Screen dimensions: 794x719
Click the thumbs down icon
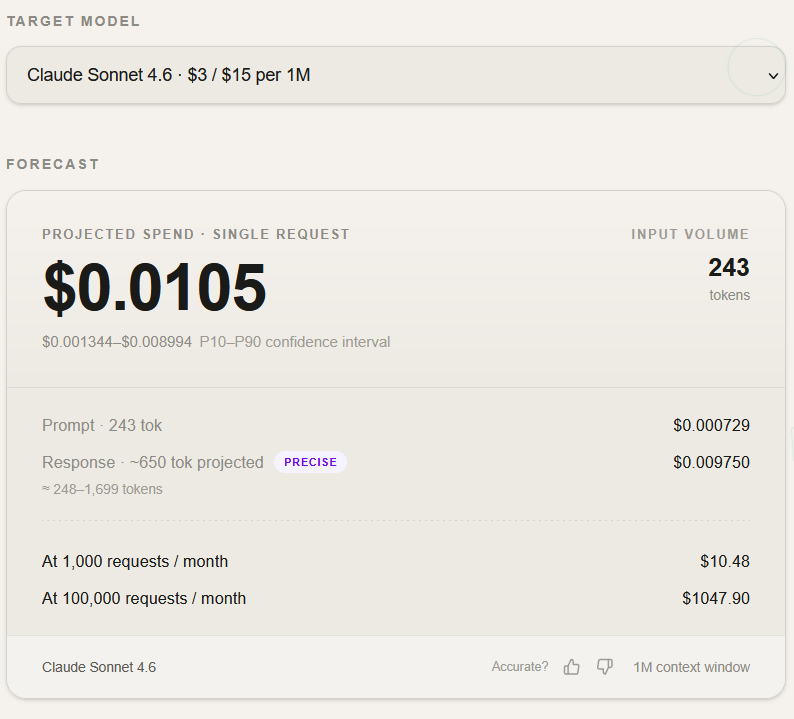pos(605,667)
